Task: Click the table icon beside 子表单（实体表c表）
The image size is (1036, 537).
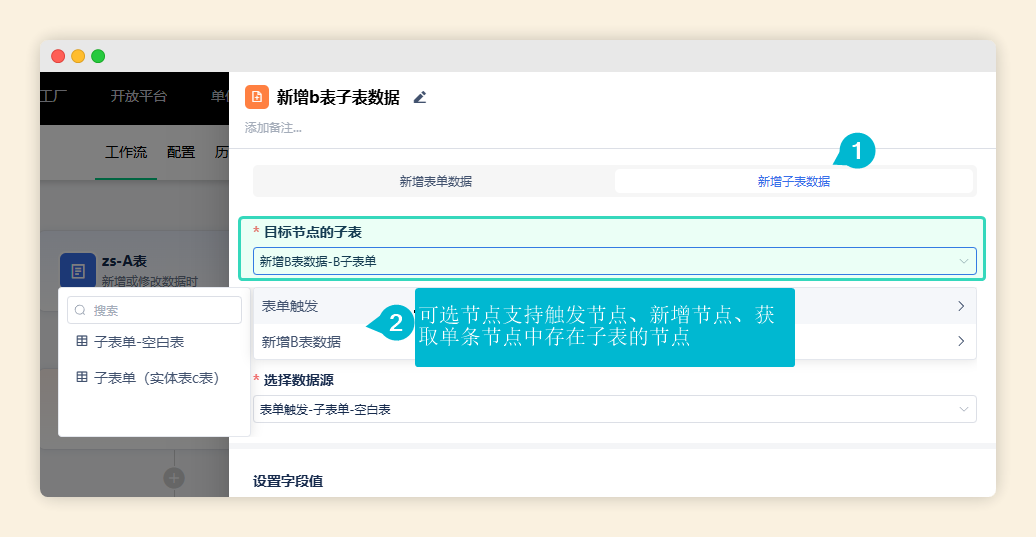Action: [x=82, y=377]
